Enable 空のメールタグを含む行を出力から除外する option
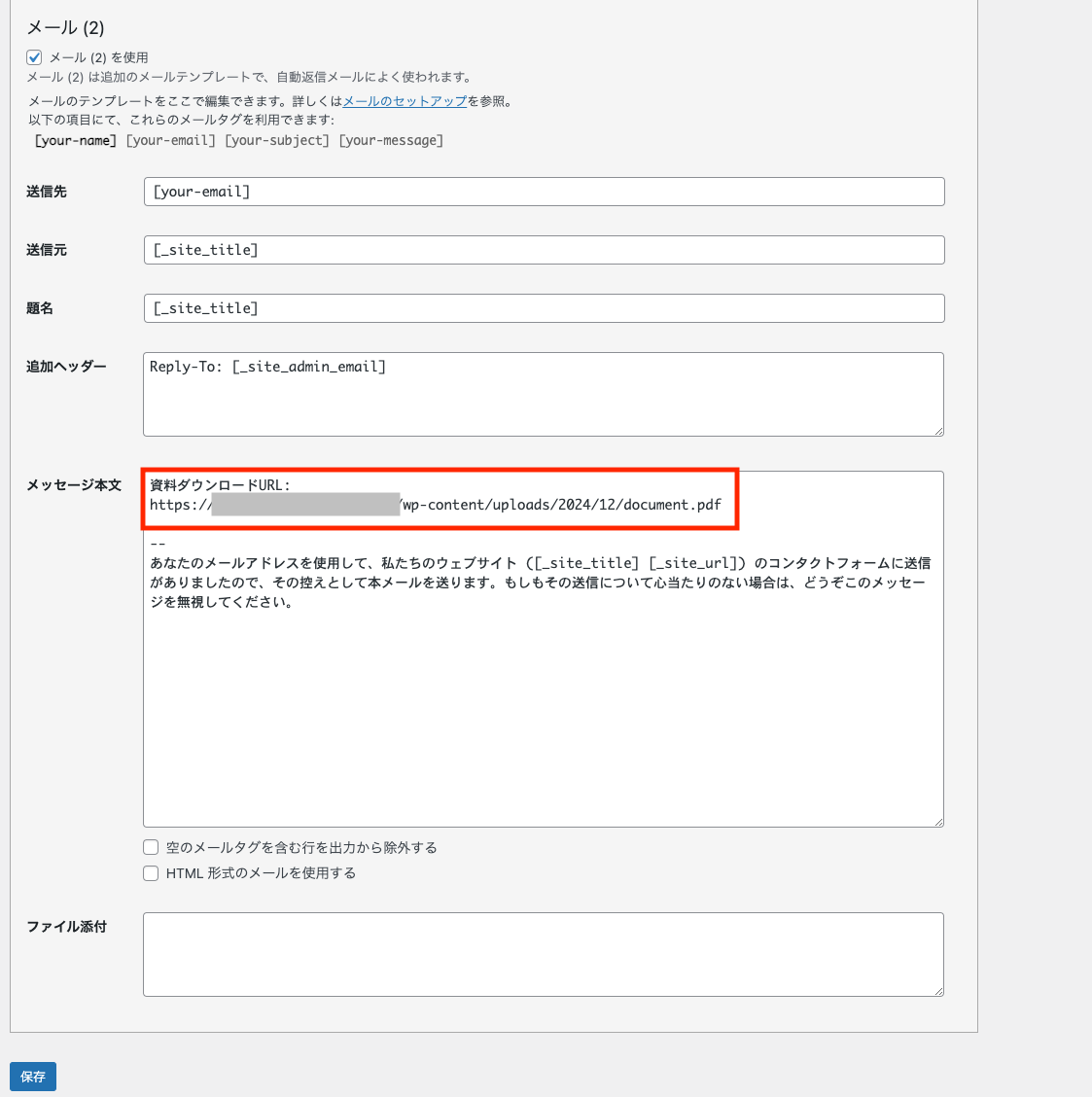 (151, 848)
